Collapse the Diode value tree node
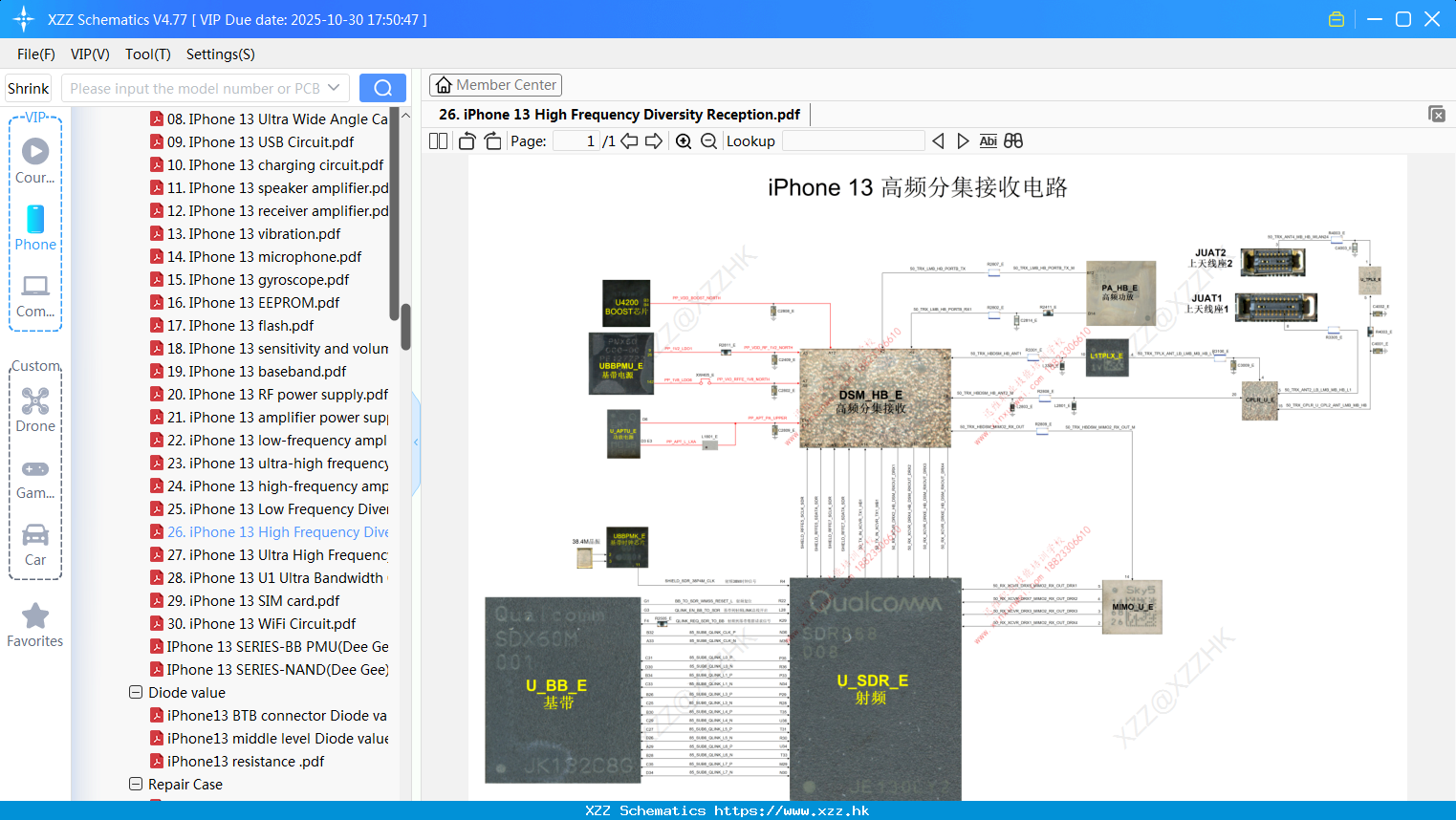This screenshot has height=820, width=1456. (136, 692)
